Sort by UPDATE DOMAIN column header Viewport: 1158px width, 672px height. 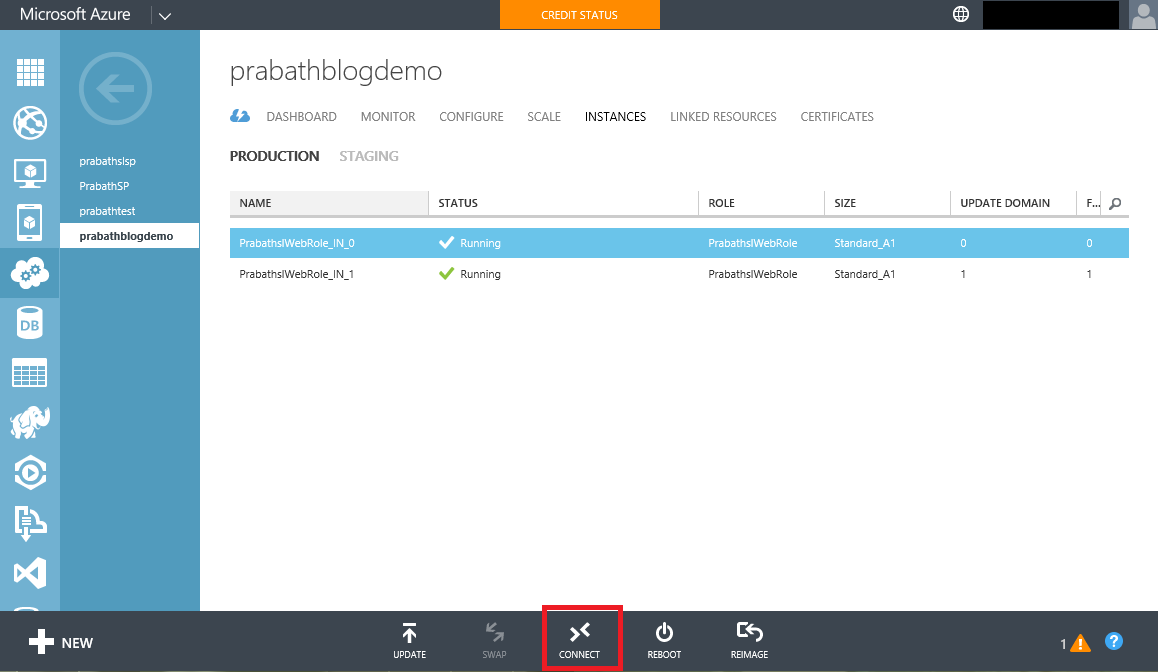click(x=1014, y=203)
